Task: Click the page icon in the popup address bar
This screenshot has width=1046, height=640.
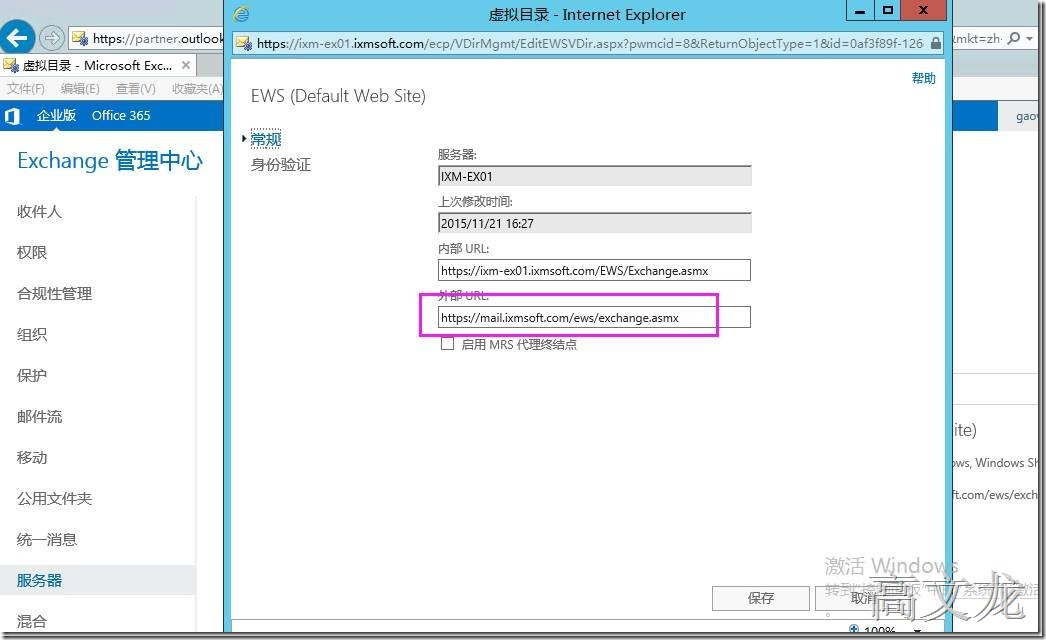Action: click(x=243, y=43)
